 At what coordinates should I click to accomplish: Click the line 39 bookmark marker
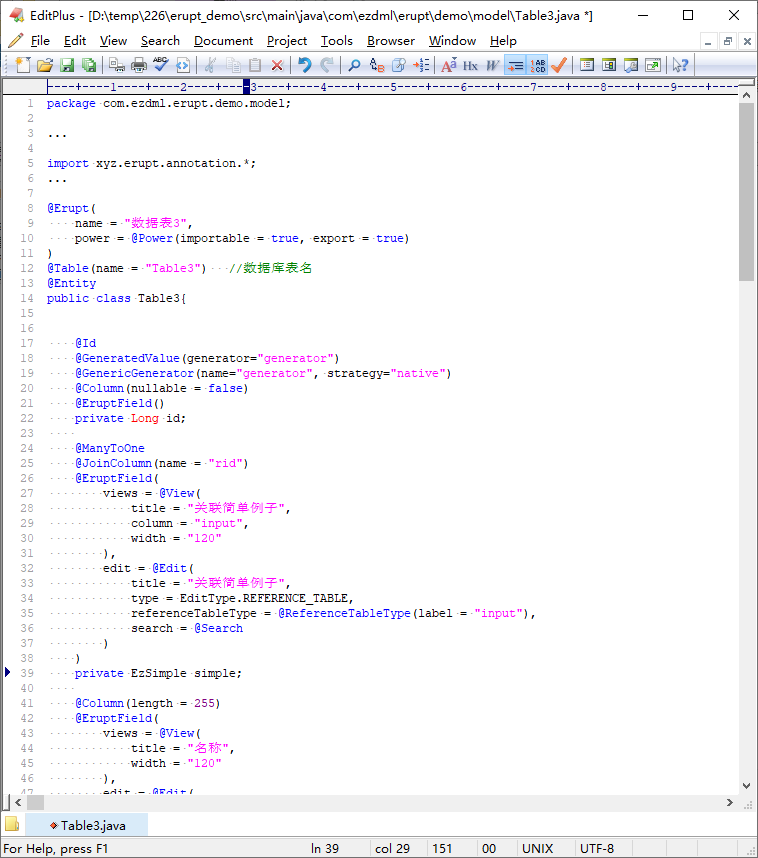8,673
